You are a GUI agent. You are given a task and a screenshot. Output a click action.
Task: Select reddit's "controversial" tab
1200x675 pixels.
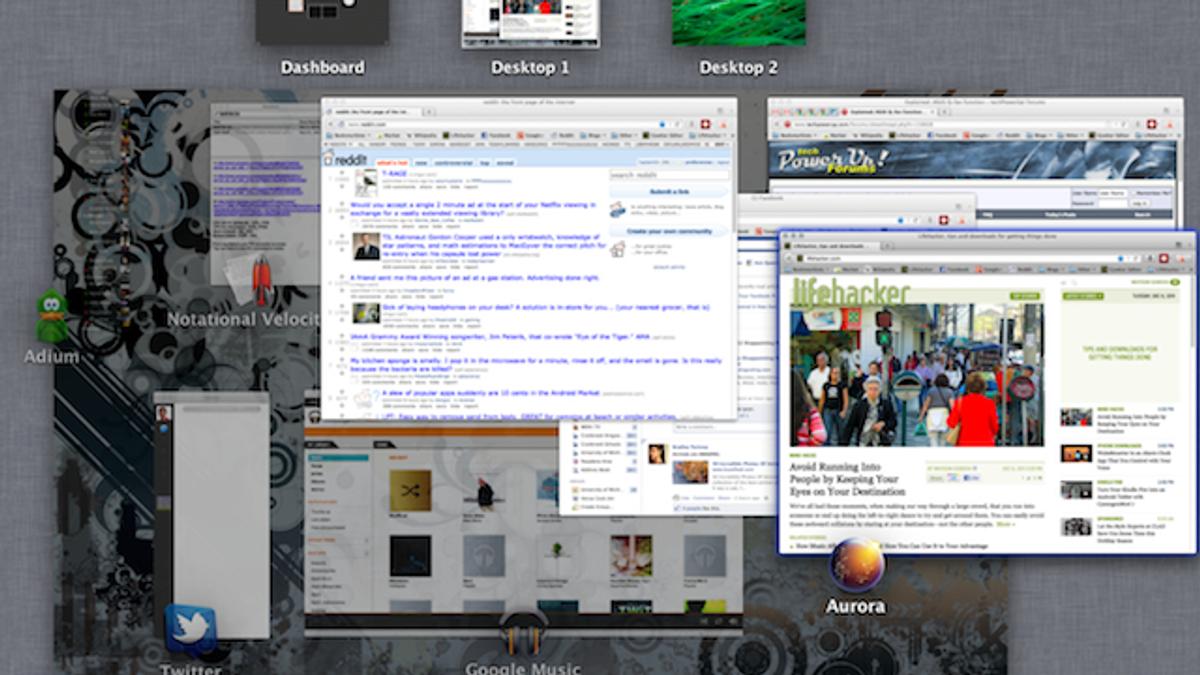point(452,162)
